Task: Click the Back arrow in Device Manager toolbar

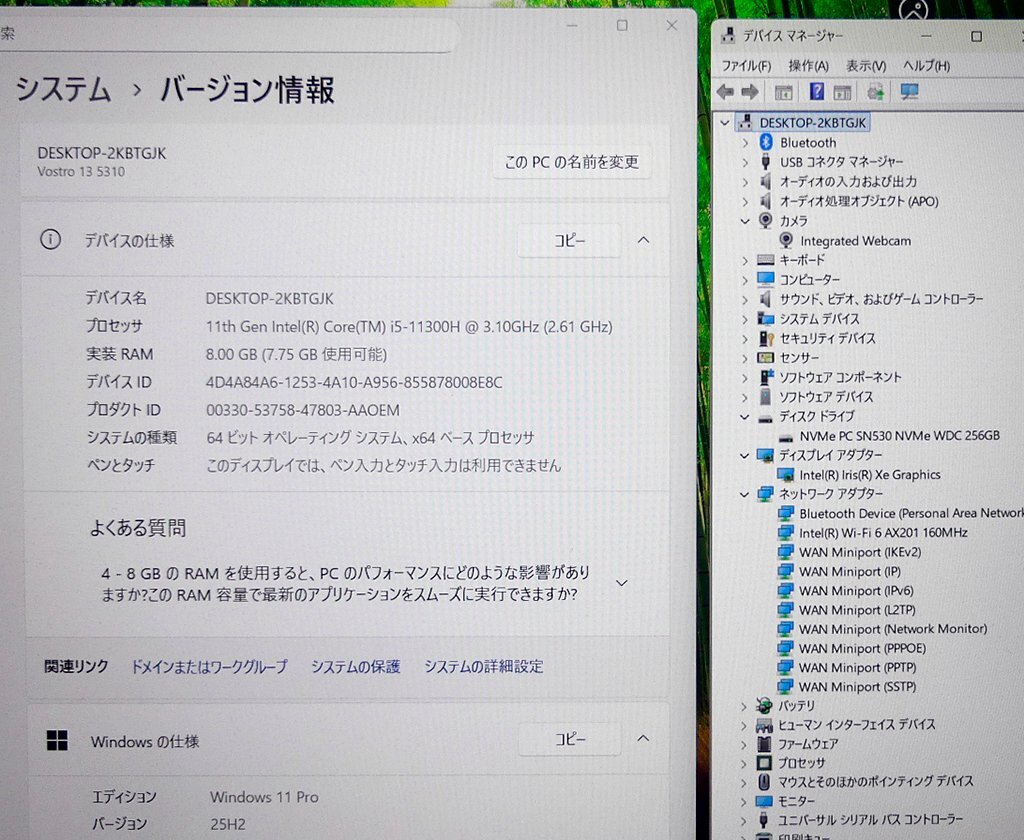Action: click(725, 92)
